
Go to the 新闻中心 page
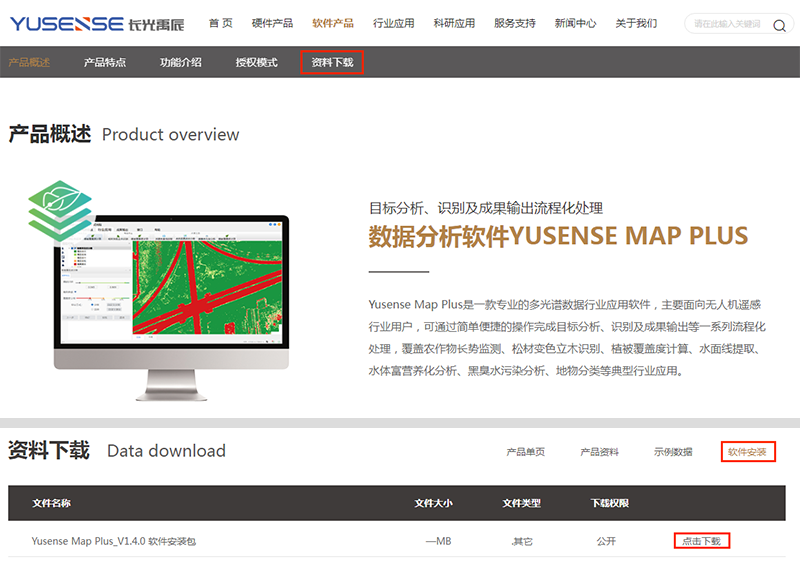click(x=576, y=23)
